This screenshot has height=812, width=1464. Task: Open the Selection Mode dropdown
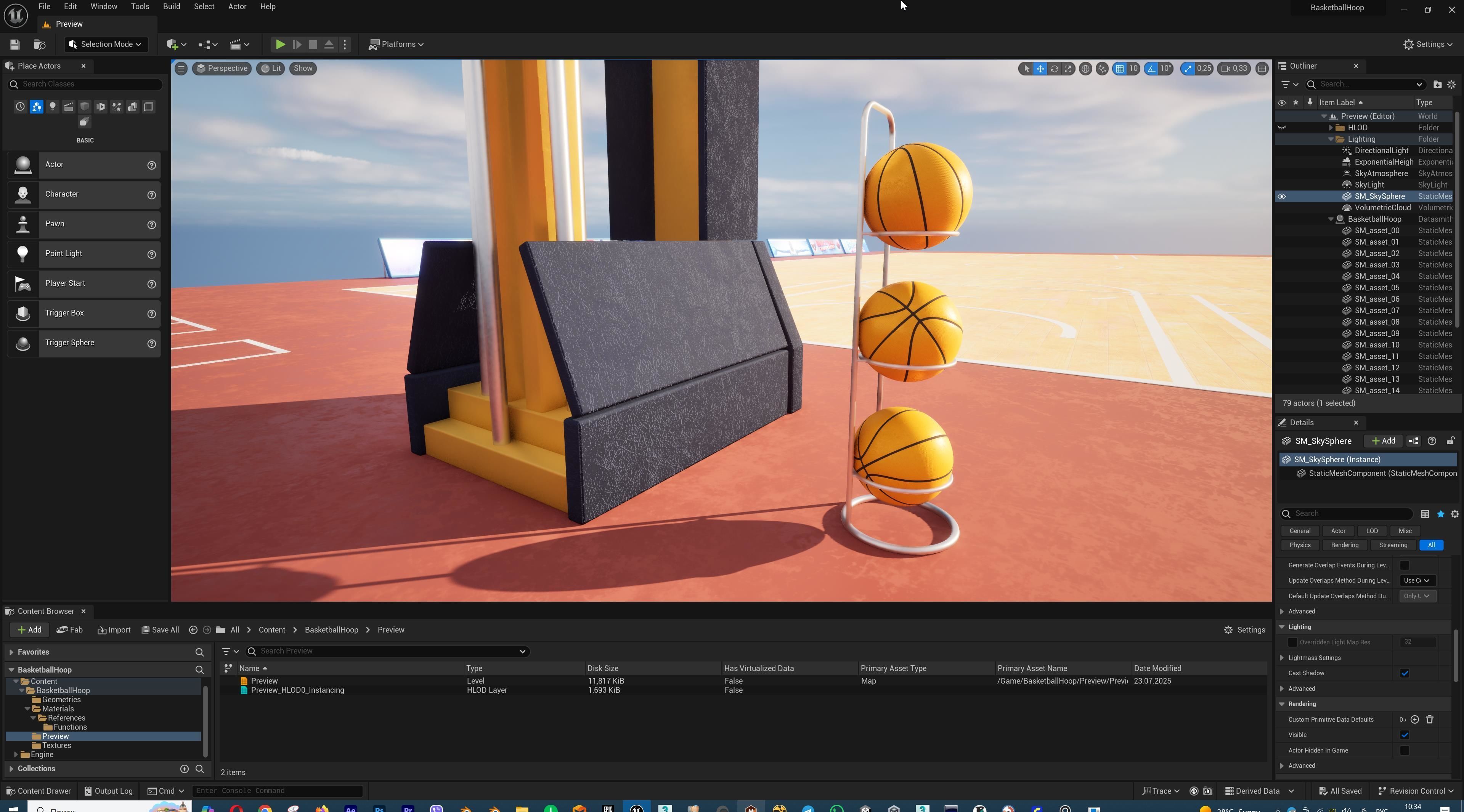(106, 44)
